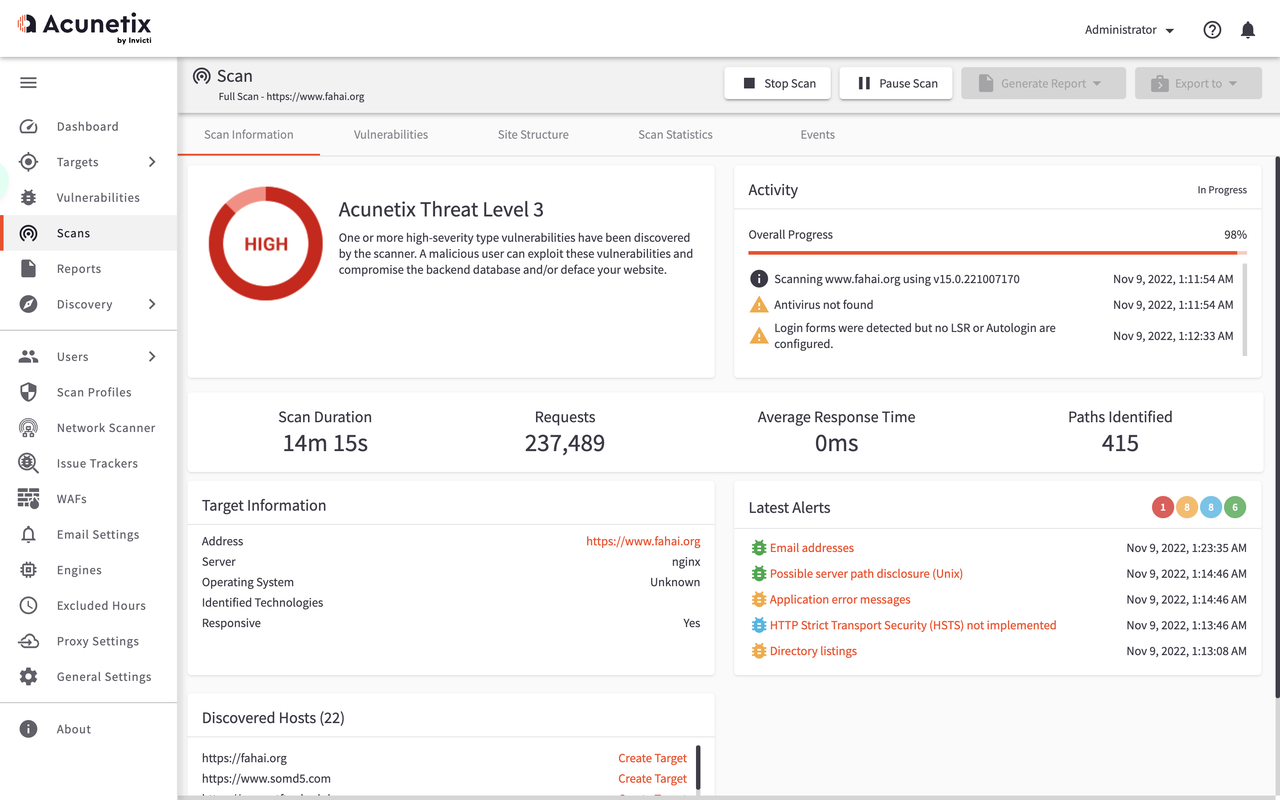Expand the Discovery submenu chevron

(152, 304)
